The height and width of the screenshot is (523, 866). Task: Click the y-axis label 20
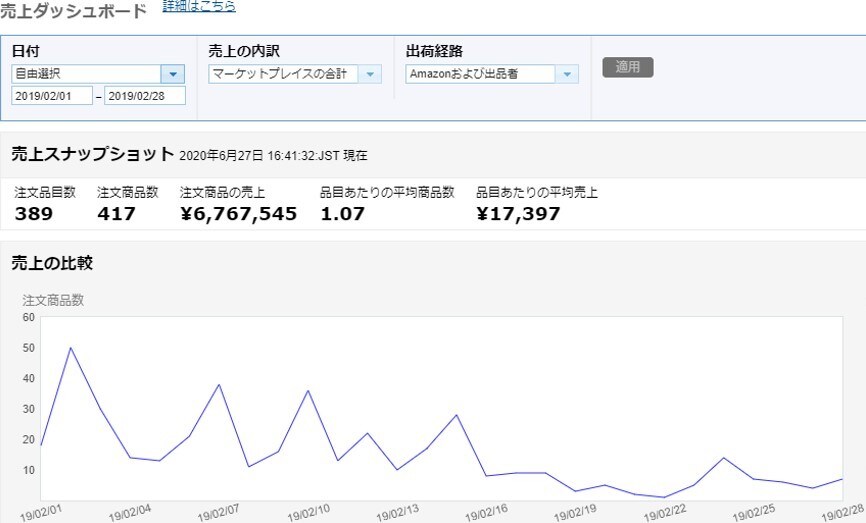point(29,440)
